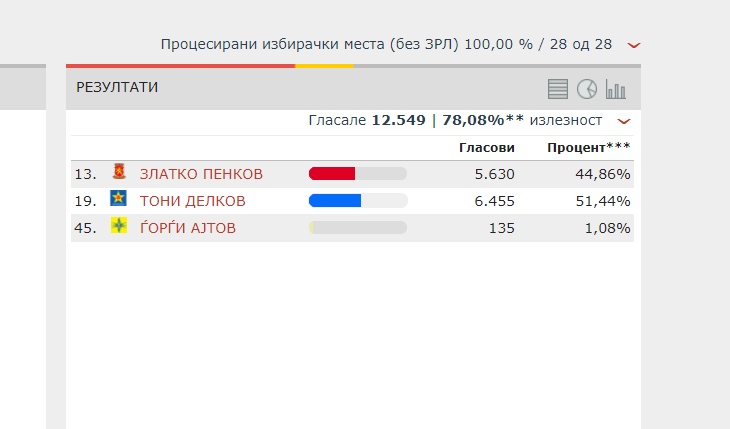Click the 51,44% percentage value
The image size is (730, 429).
click(x=603, y=201)
